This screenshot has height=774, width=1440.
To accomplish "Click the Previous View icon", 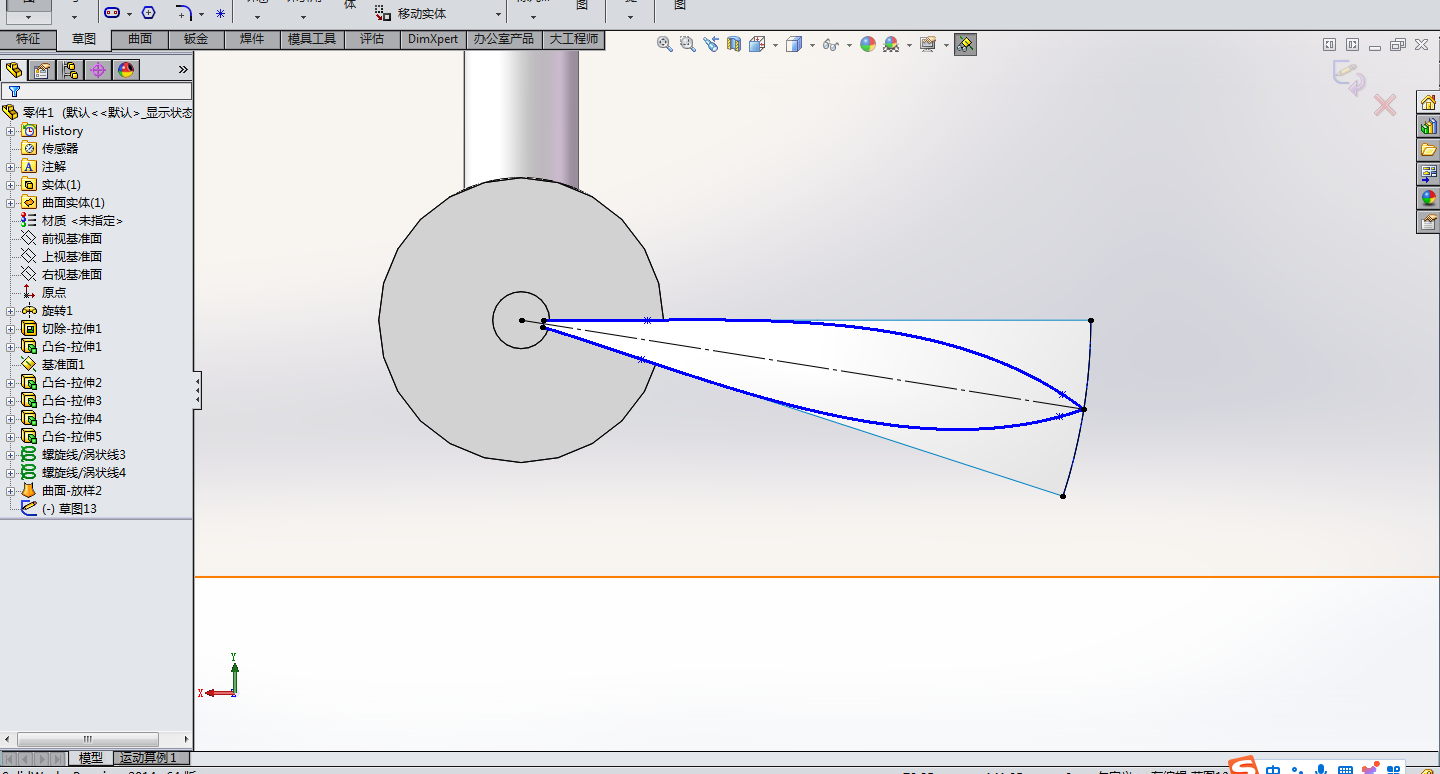I will 711,44.
